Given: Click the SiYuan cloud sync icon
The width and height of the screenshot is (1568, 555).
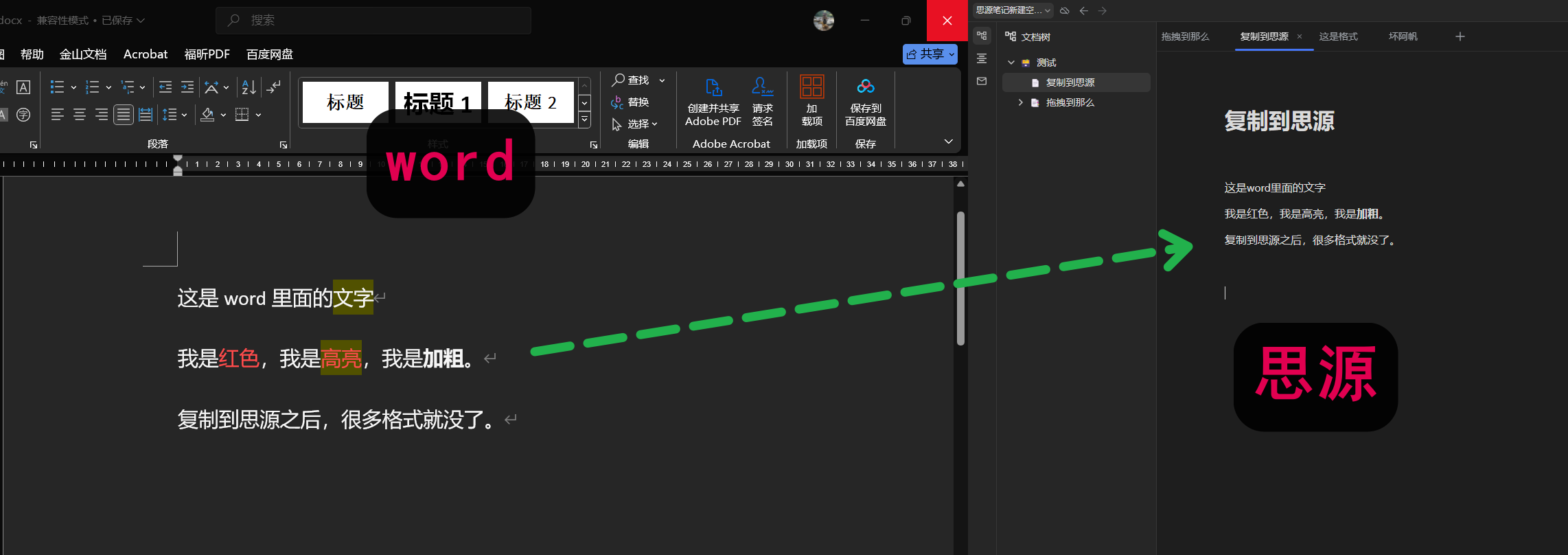Looking at the screenshot, I should [1065, 10].
